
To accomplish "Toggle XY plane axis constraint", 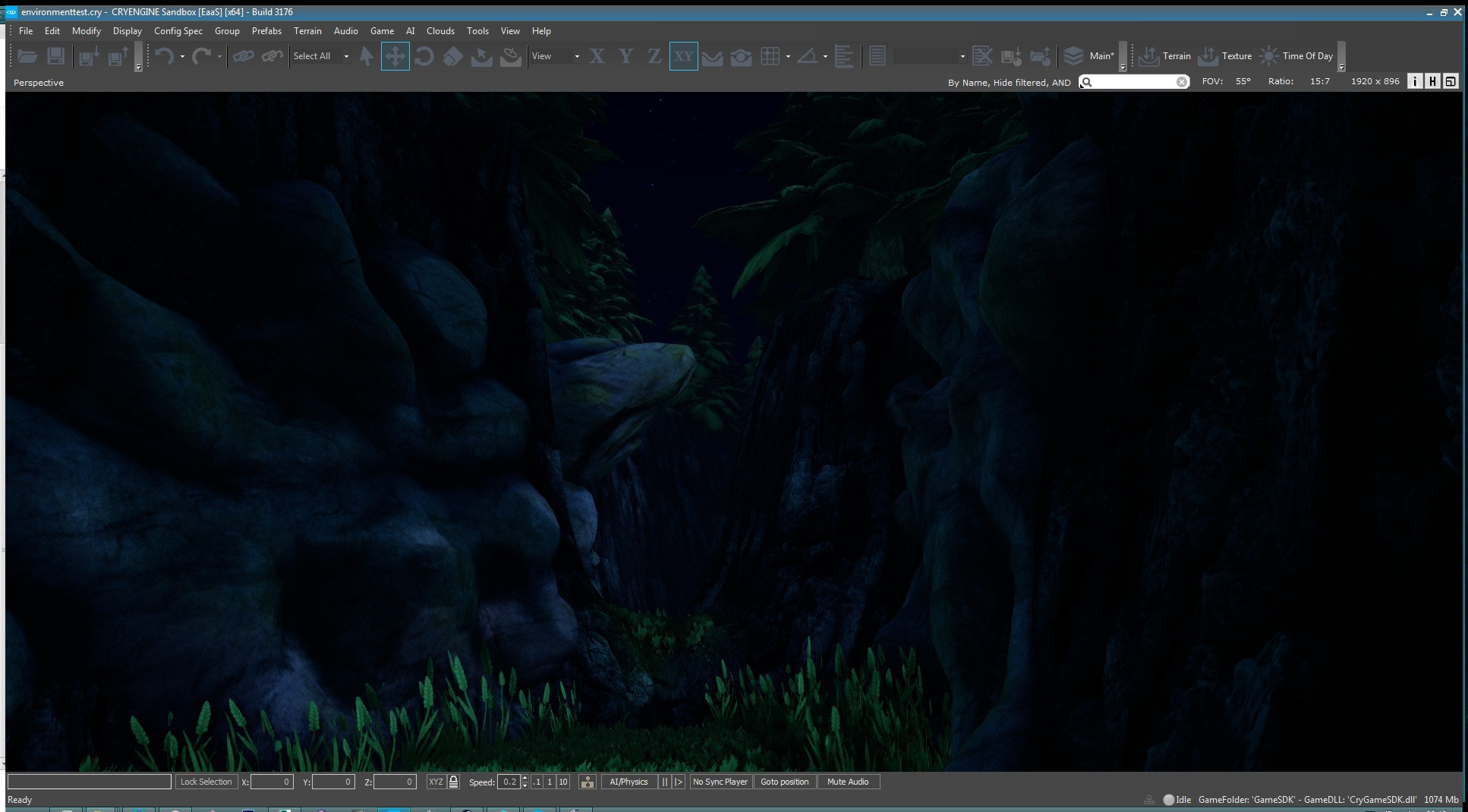I will click(x=684, y=56).
